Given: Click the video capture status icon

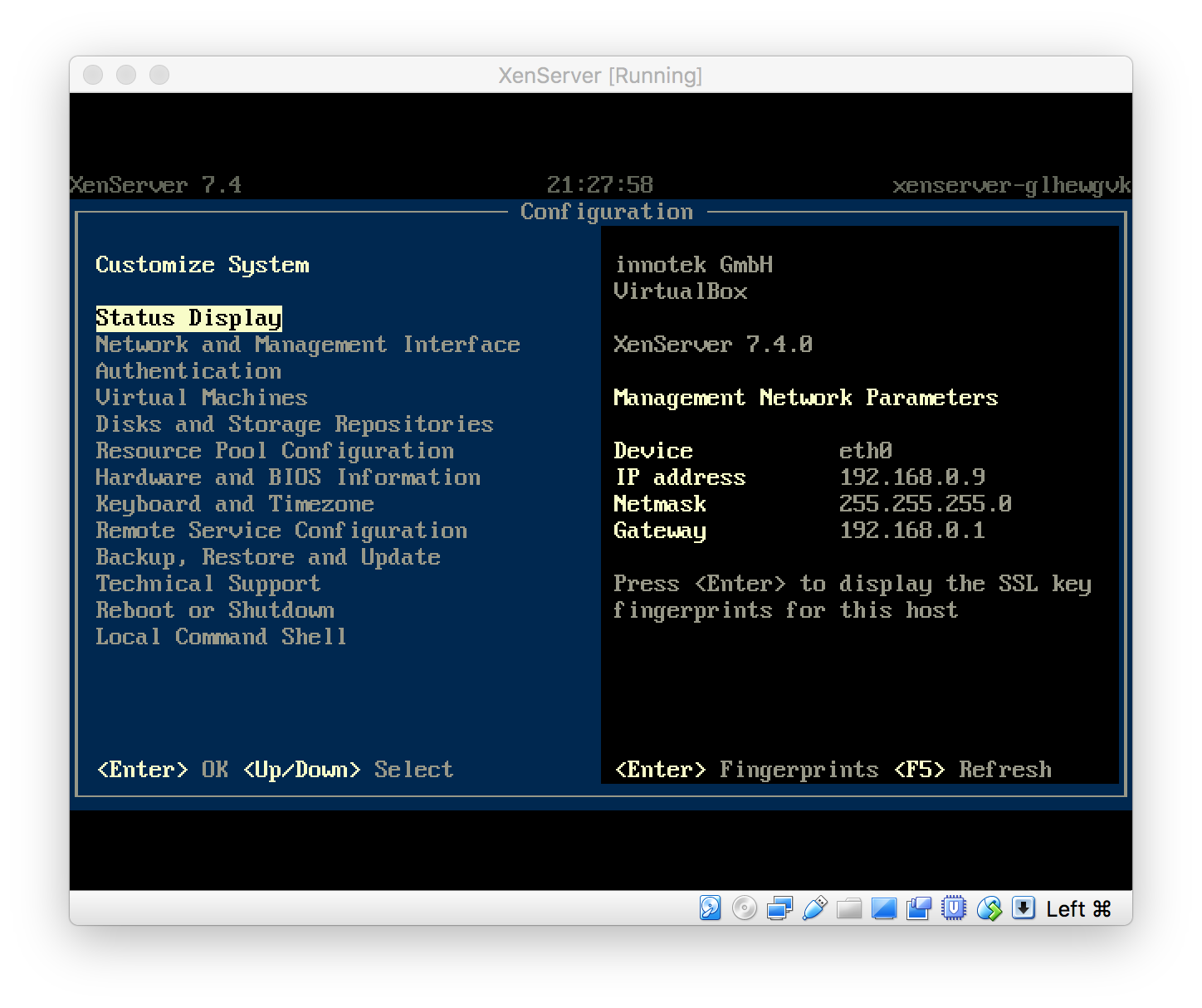Looking at the screenshot, I should (x=919, y=908).
